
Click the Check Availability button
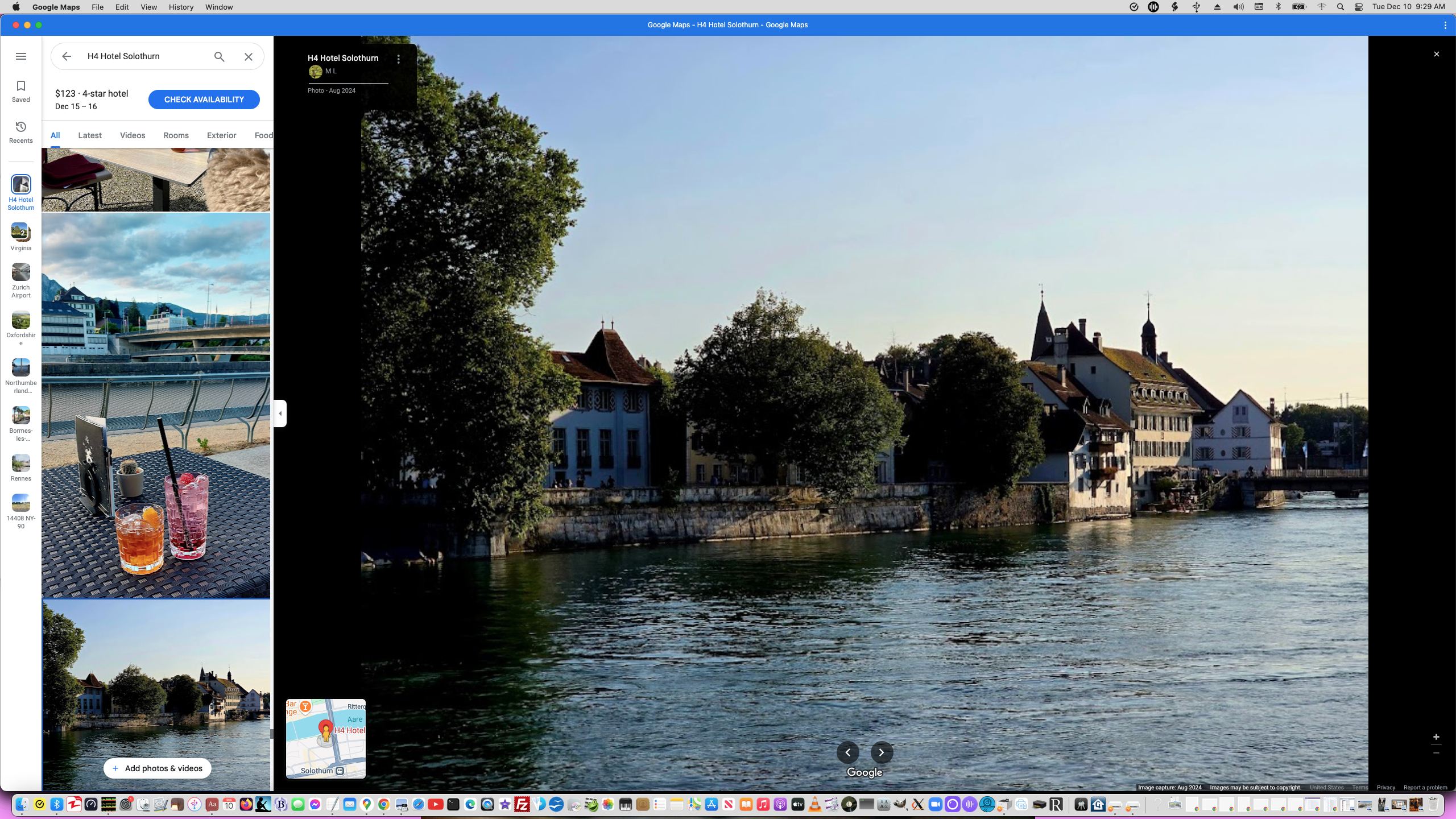tap(204, 100)
